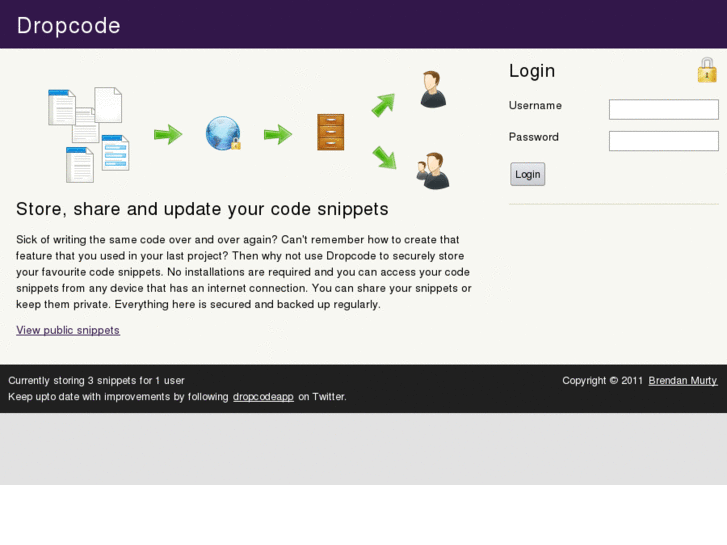Click the 'Username' label
This screenshot has width=727, height=545.
coord(535,105)
